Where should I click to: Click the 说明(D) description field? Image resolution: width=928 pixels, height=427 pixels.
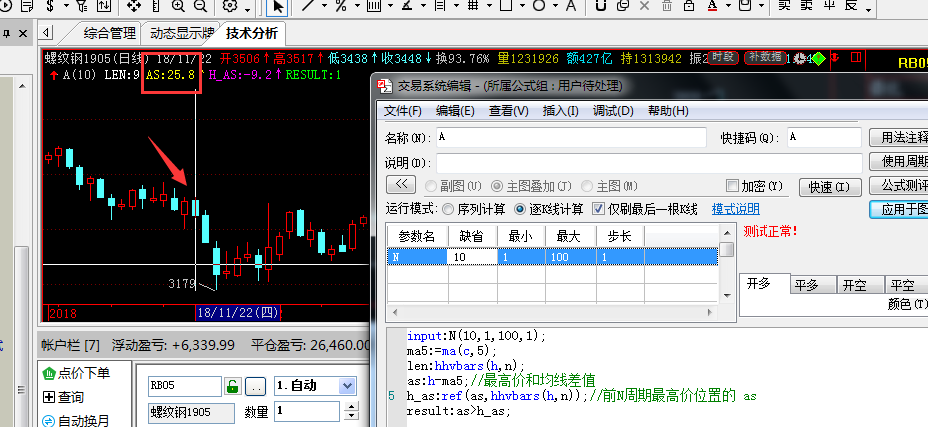point(649,163)
